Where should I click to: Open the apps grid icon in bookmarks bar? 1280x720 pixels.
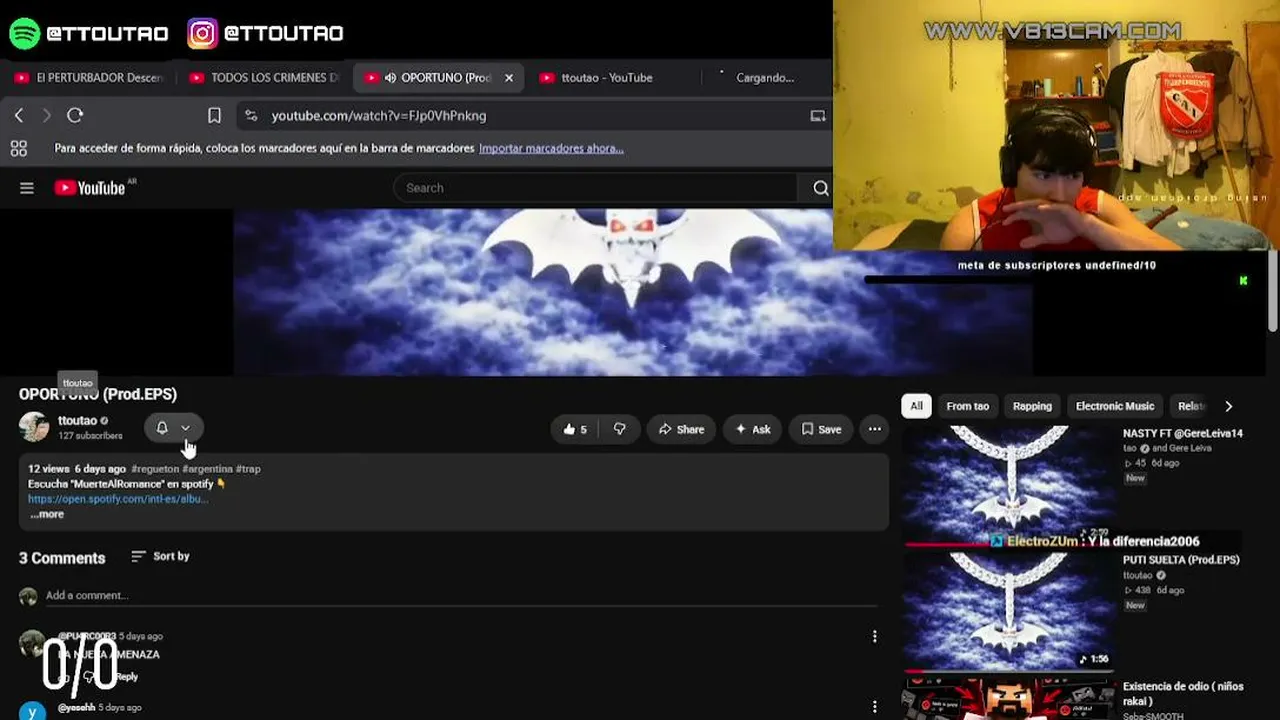18,149
